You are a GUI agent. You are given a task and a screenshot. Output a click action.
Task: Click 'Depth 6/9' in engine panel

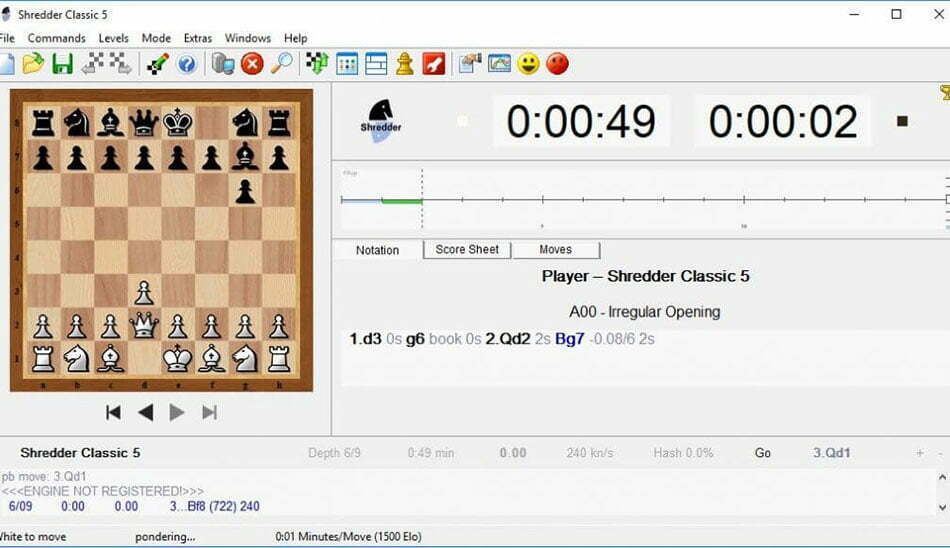tap(334, 453)
